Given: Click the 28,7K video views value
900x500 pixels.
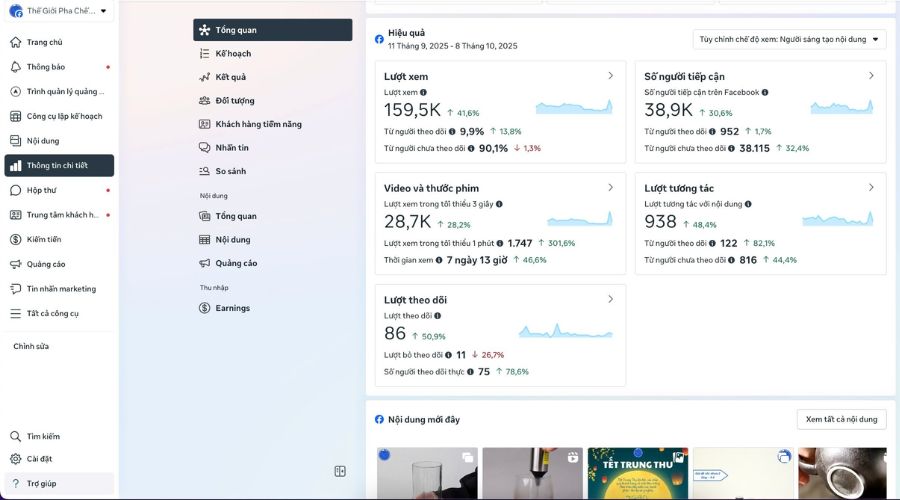Looking at the screenshot, I should 408,222.
